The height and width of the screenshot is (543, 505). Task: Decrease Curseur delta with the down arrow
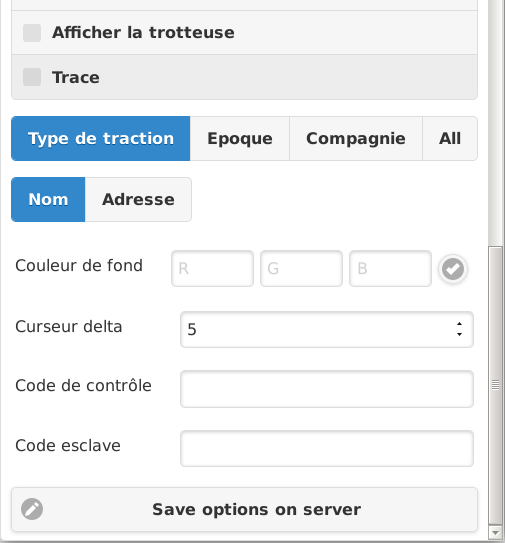point(459,335)
